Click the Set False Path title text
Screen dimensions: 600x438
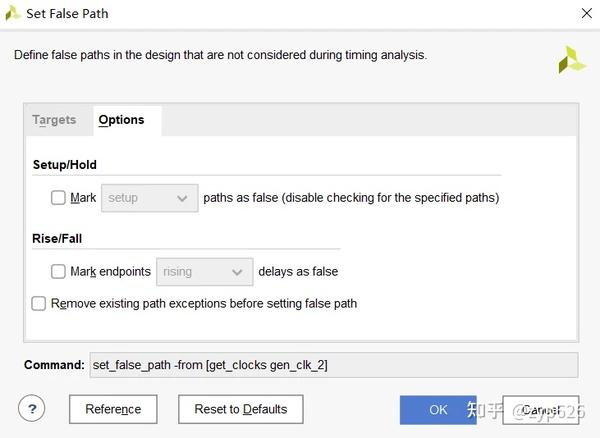[68, 14]
